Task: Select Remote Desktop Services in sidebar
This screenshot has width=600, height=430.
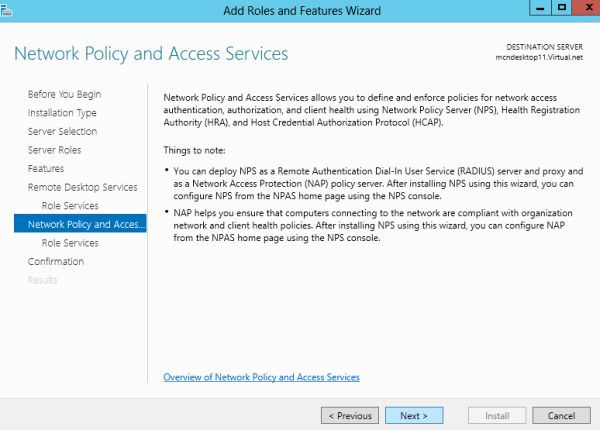Action: pyautogui.click(x=82, y=187)
